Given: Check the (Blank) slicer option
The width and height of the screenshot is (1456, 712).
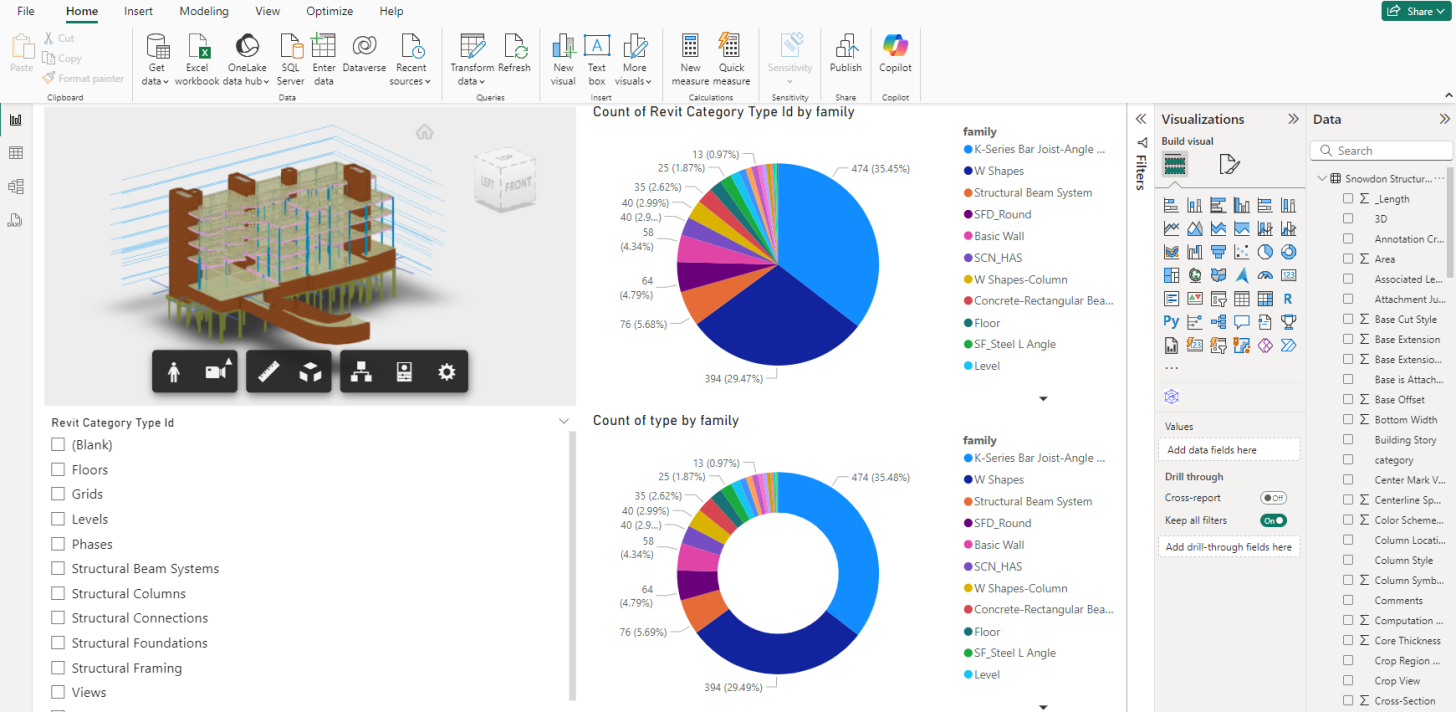Looking at the screenshot, I should pos(58,445).
